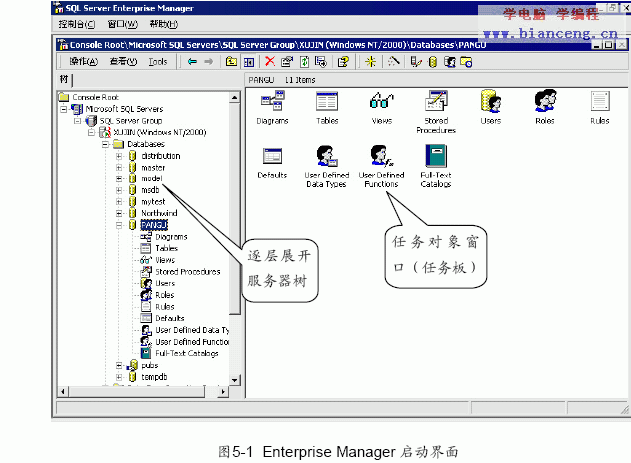The height and width of the screenshot is (463, 631).
Task: Open the Defaults icon in task pane
Action: point(272,156)
